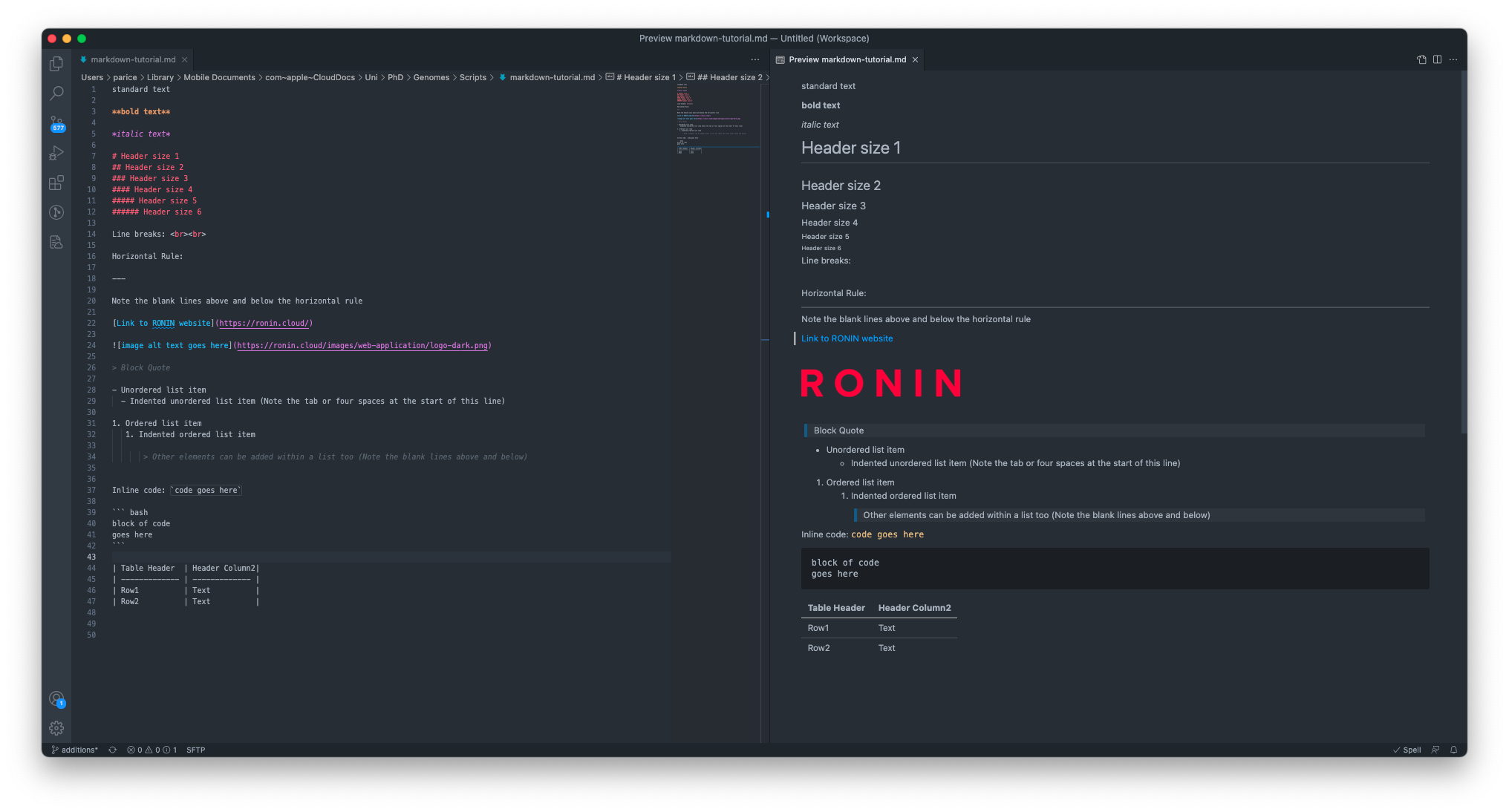This screenshot has height=812, width=1509.
Task: Select the Preview markdown-tutorial.md tab
Action: (x=847, y=59)
